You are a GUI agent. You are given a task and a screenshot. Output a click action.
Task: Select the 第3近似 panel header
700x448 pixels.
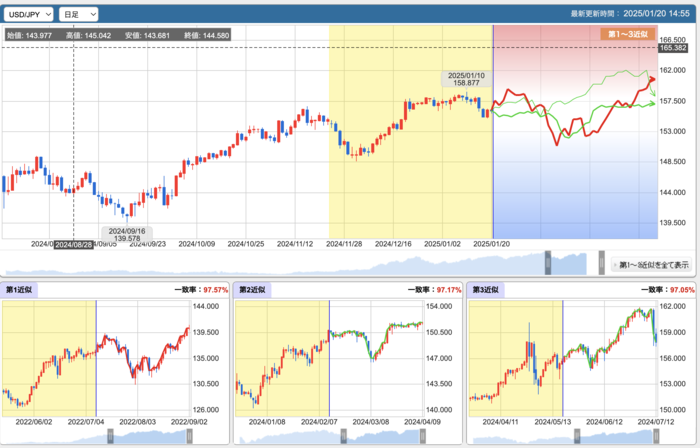coord(487,289)
